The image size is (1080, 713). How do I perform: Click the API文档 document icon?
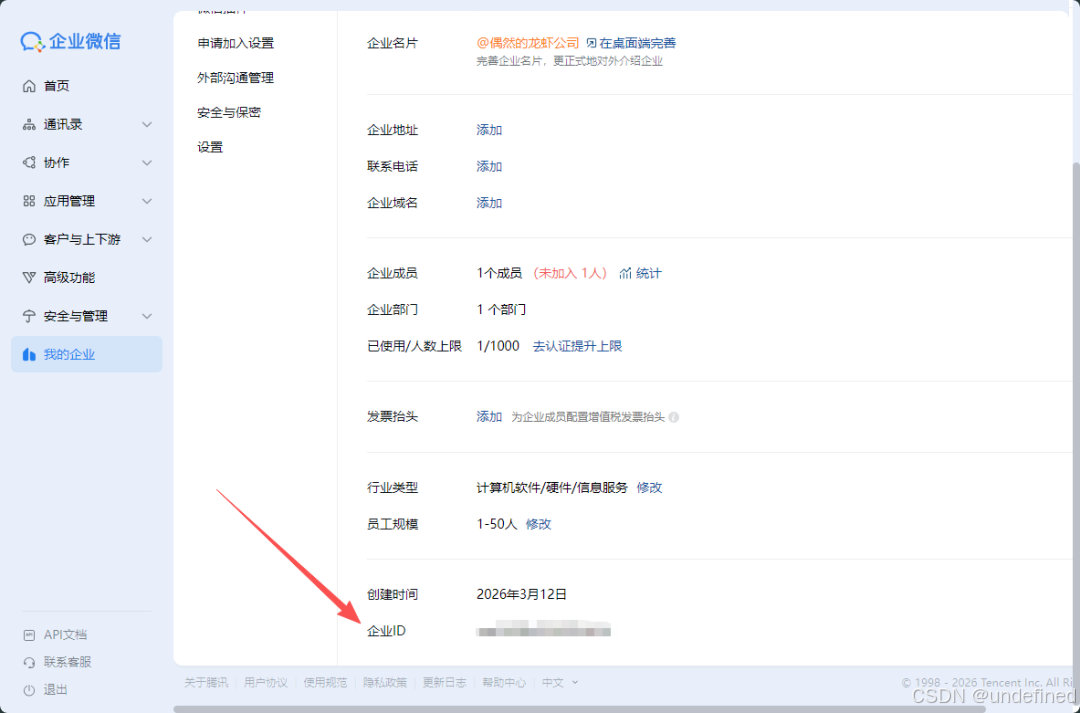(x=29, y=635)
